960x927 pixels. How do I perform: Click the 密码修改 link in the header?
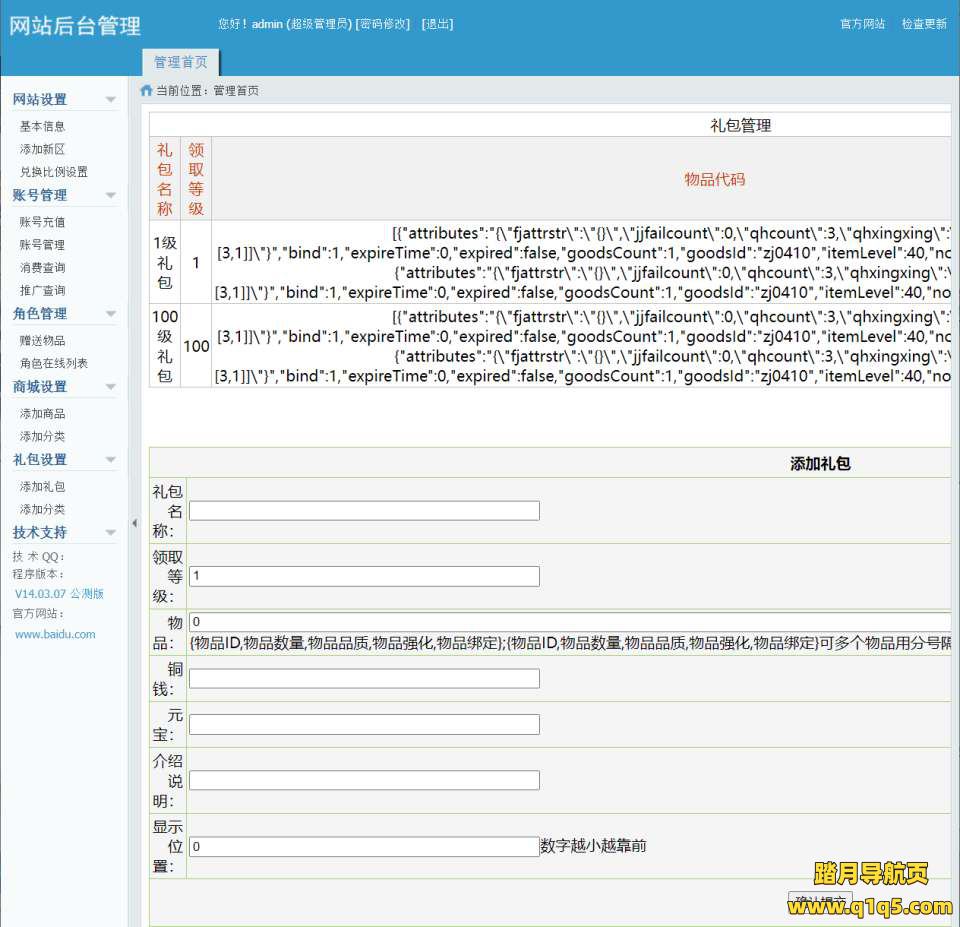pyautogui.click(x=383, y=24)
